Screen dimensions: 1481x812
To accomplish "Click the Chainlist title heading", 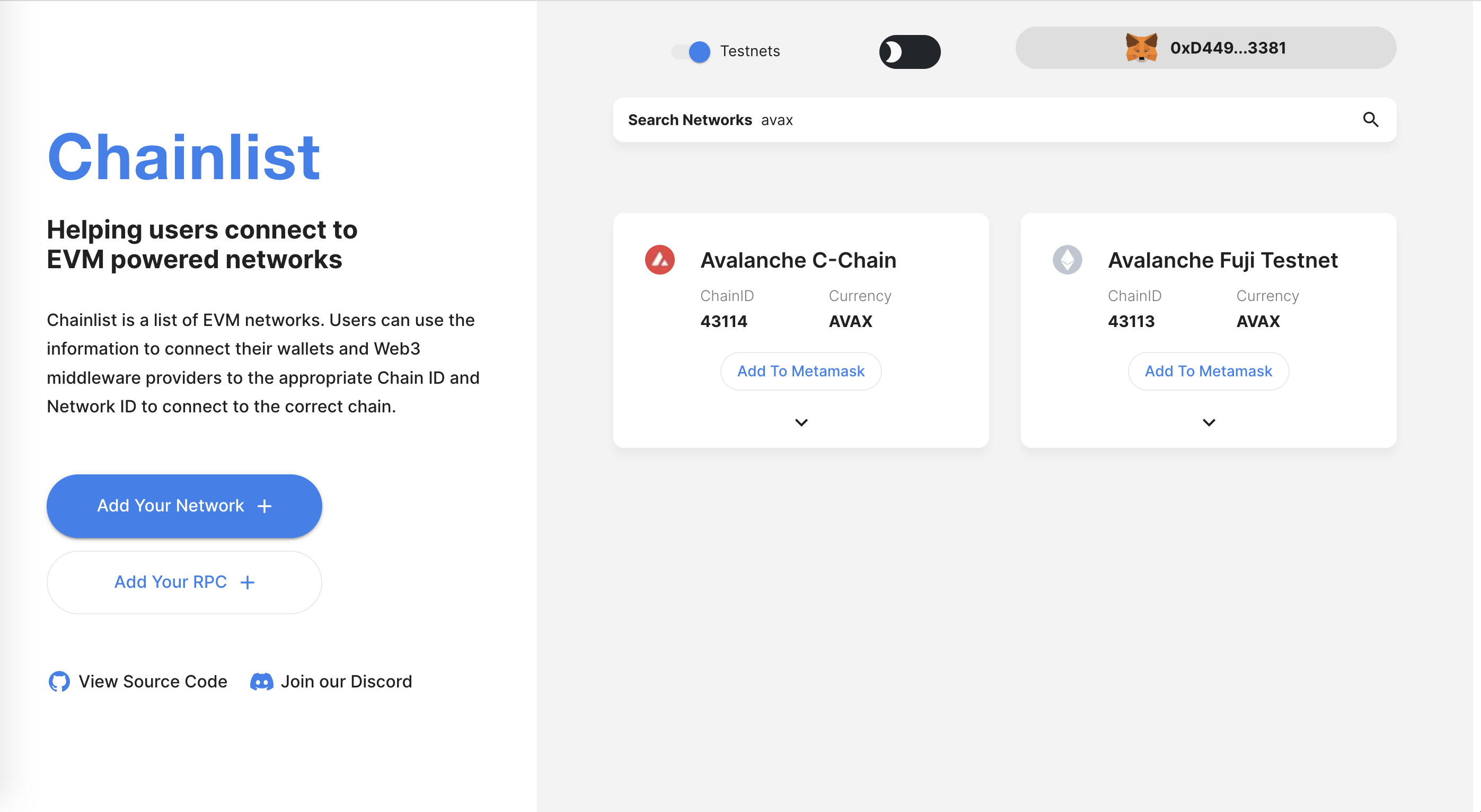I will (x=183, y=157).
